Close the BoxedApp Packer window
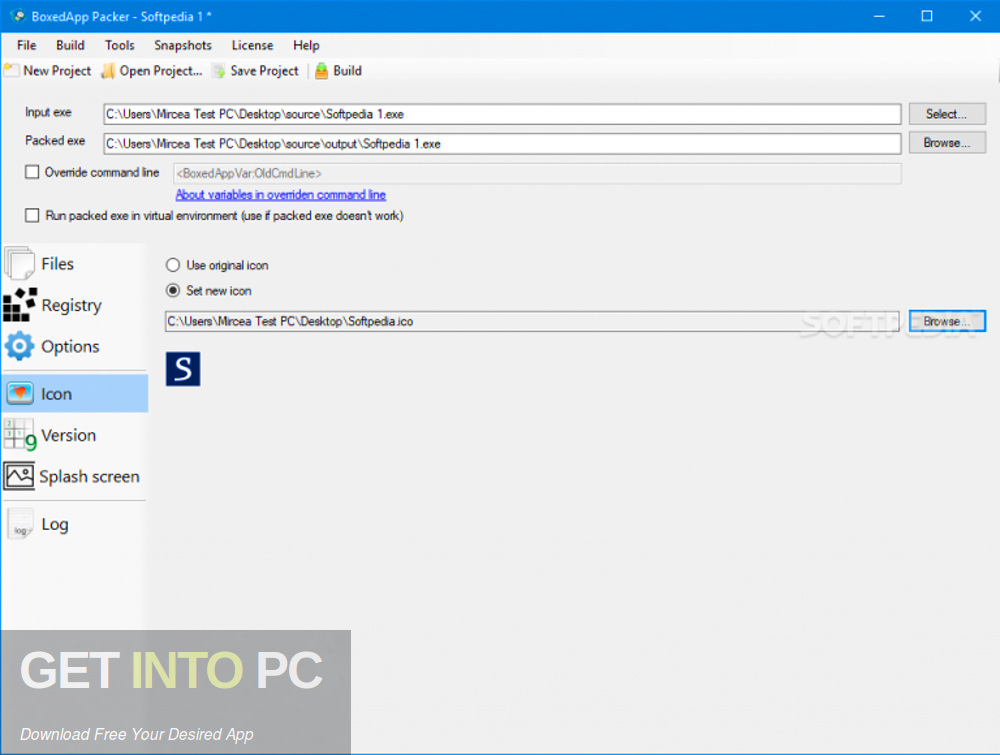 (x=975, y=16)
